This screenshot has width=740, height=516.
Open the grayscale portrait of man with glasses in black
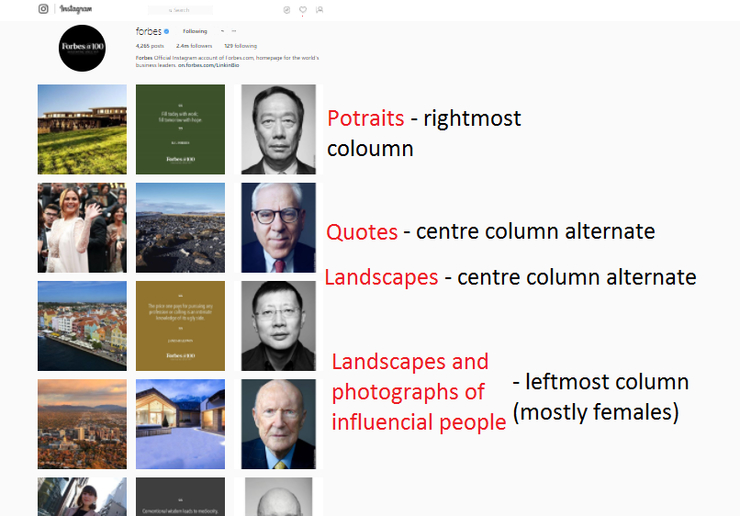pos(278,326)
